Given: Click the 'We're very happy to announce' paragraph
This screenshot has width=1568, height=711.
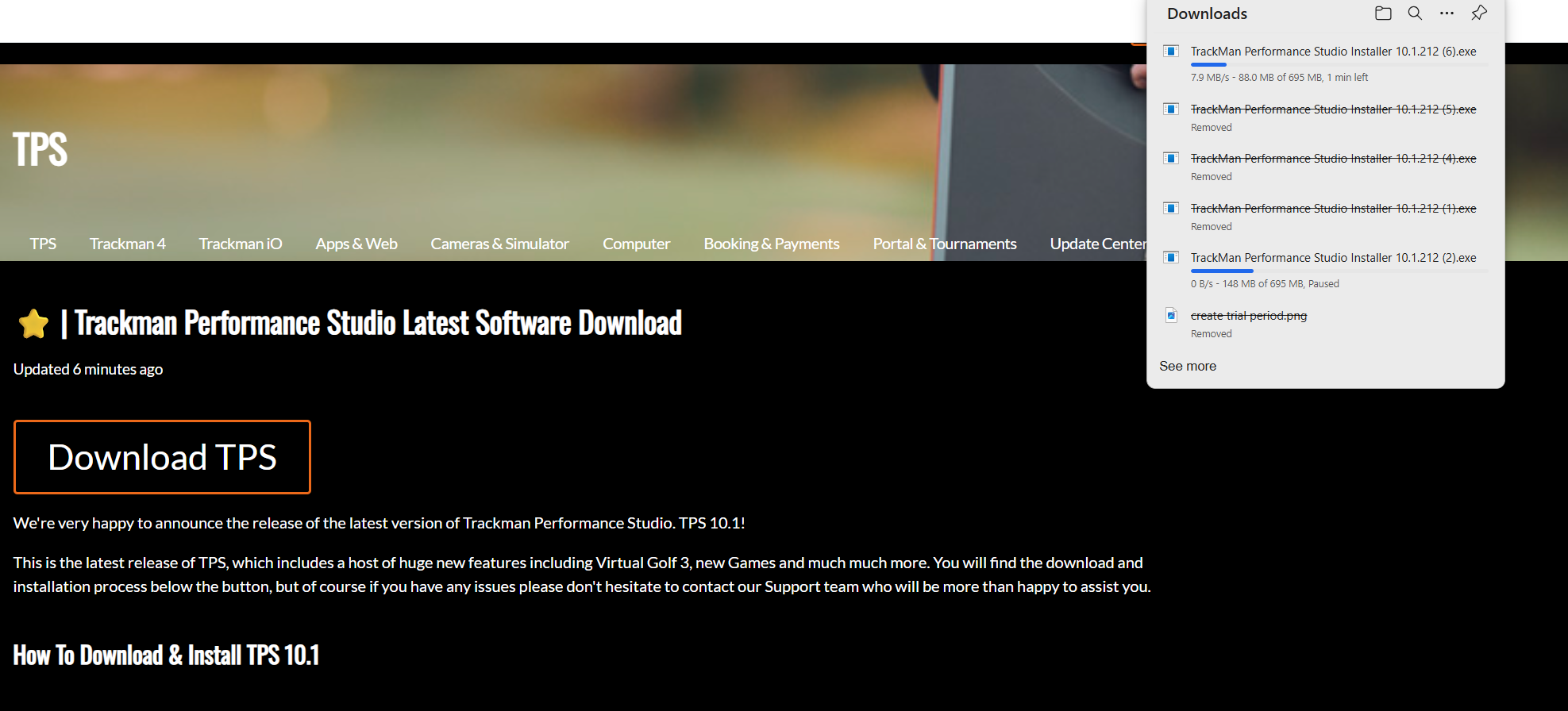Looking at the screenshot, I should tap(379, 523).
